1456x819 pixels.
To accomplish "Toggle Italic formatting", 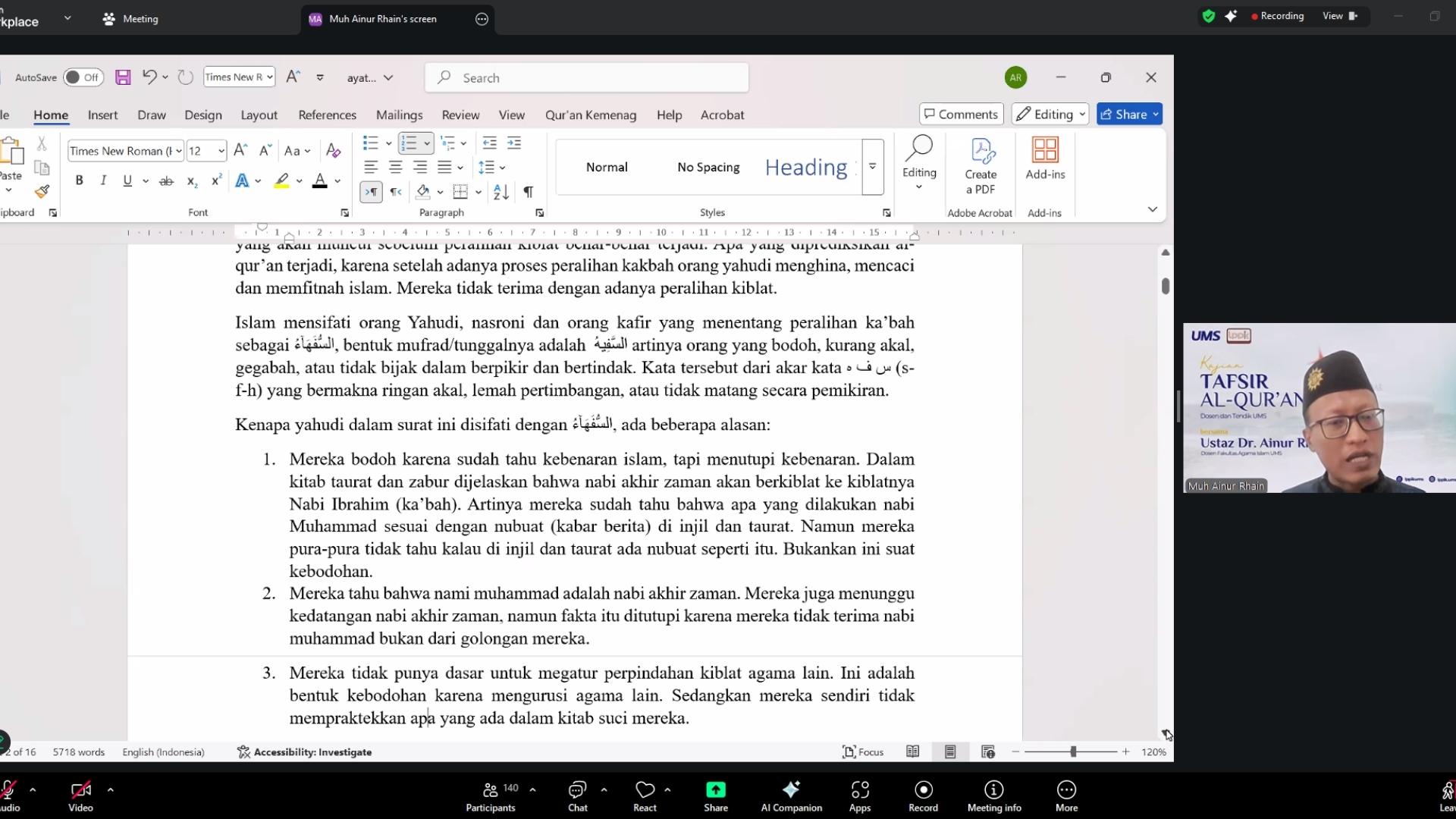I will tap(103, 180).
